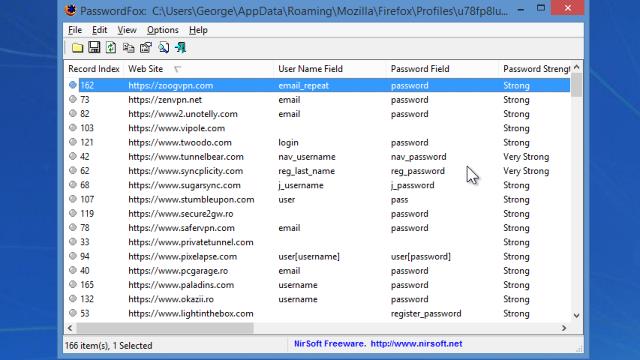Click the vertical scrollbar thumb
This screenshot has width=640, height=360.
click(576, 85)
